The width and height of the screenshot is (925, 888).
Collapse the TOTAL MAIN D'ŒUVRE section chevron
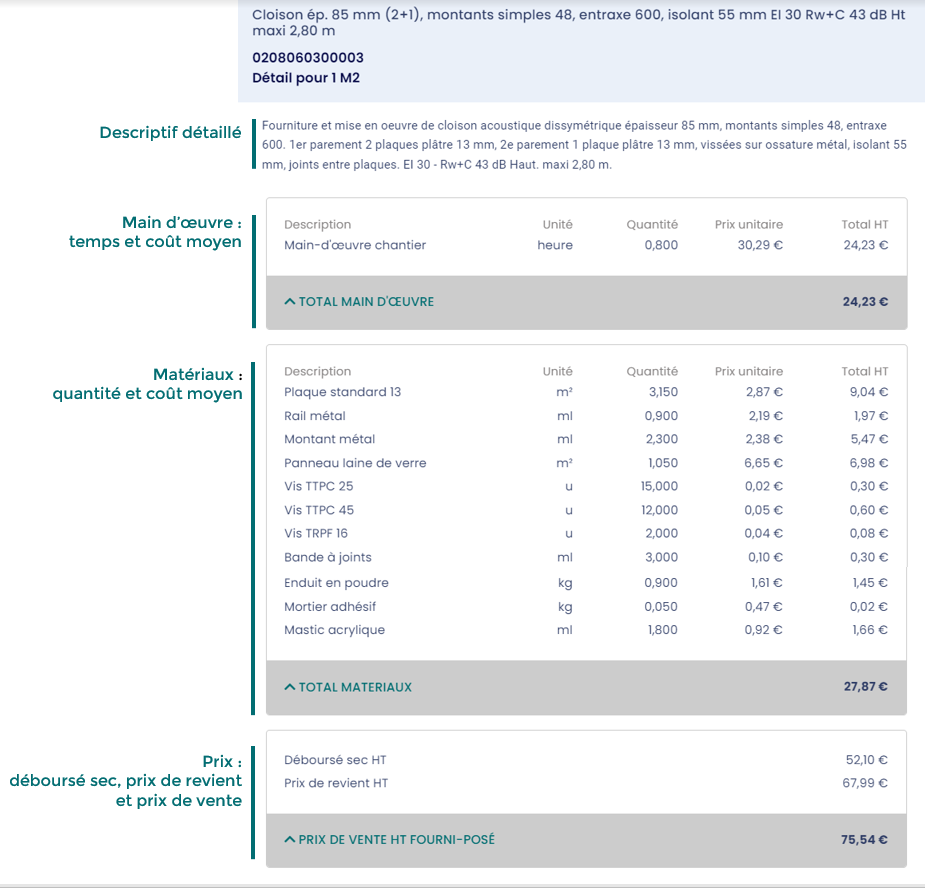pos(290,301)
